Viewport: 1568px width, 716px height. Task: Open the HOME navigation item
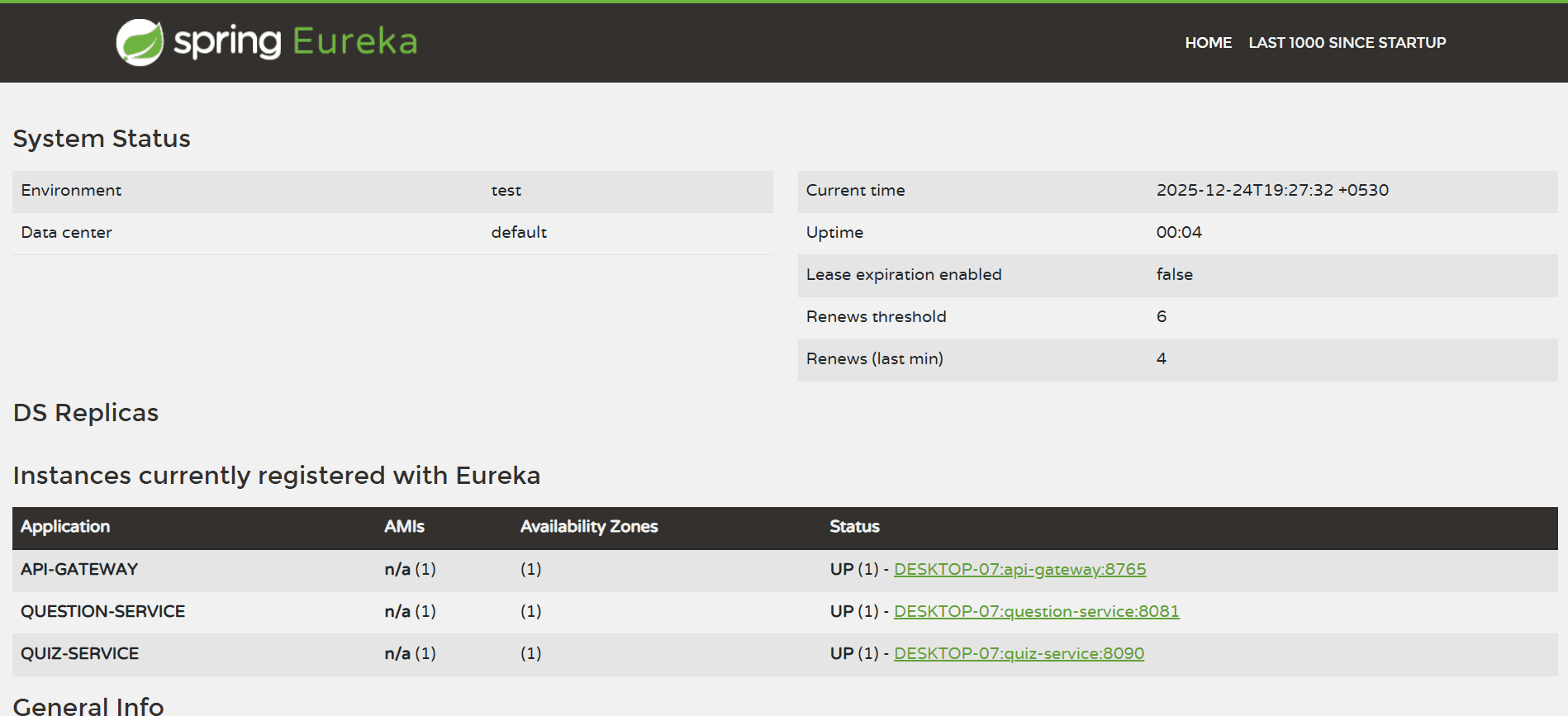[1208, 43]
